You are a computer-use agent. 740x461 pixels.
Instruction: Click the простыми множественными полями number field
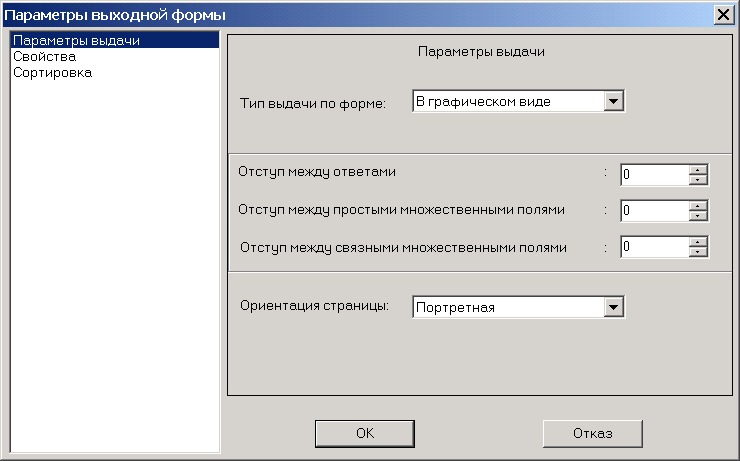coord(655,211)
